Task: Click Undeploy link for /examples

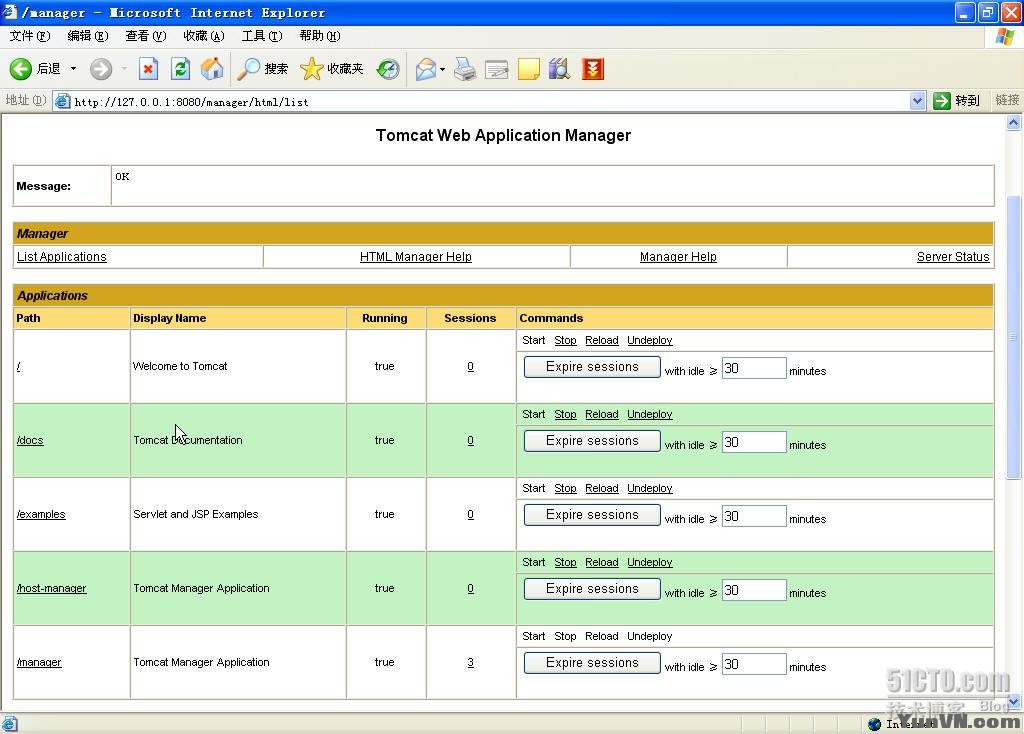Action: (x=649, y=489)
